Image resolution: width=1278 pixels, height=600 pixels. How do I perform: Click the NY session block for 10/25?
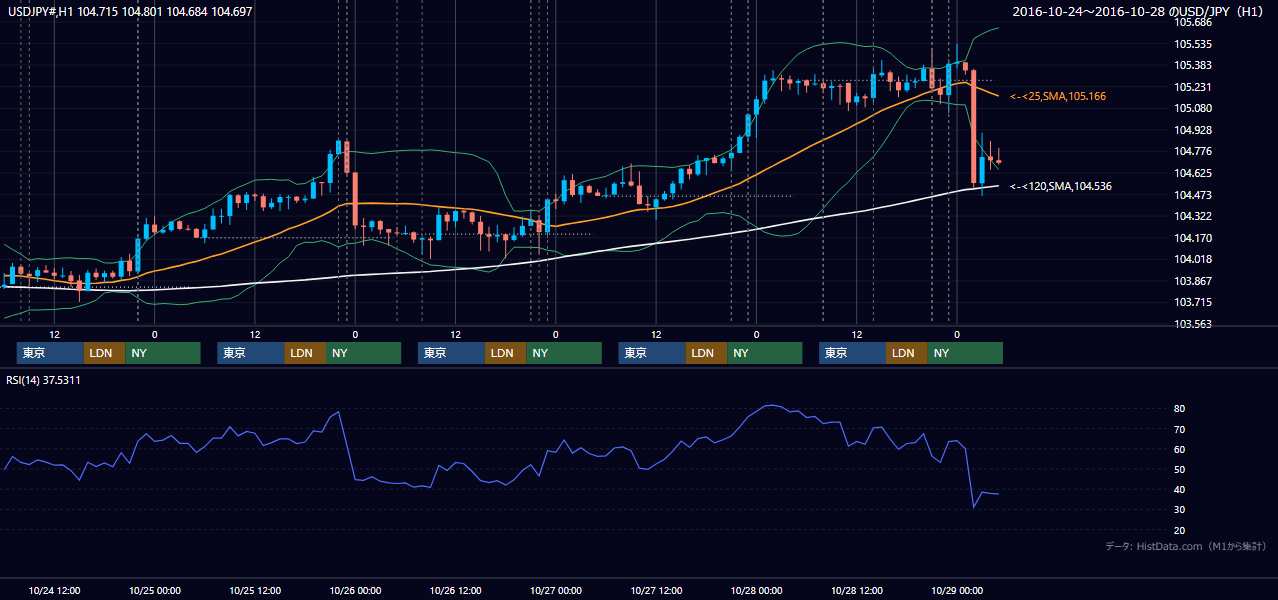pos(364,353)
